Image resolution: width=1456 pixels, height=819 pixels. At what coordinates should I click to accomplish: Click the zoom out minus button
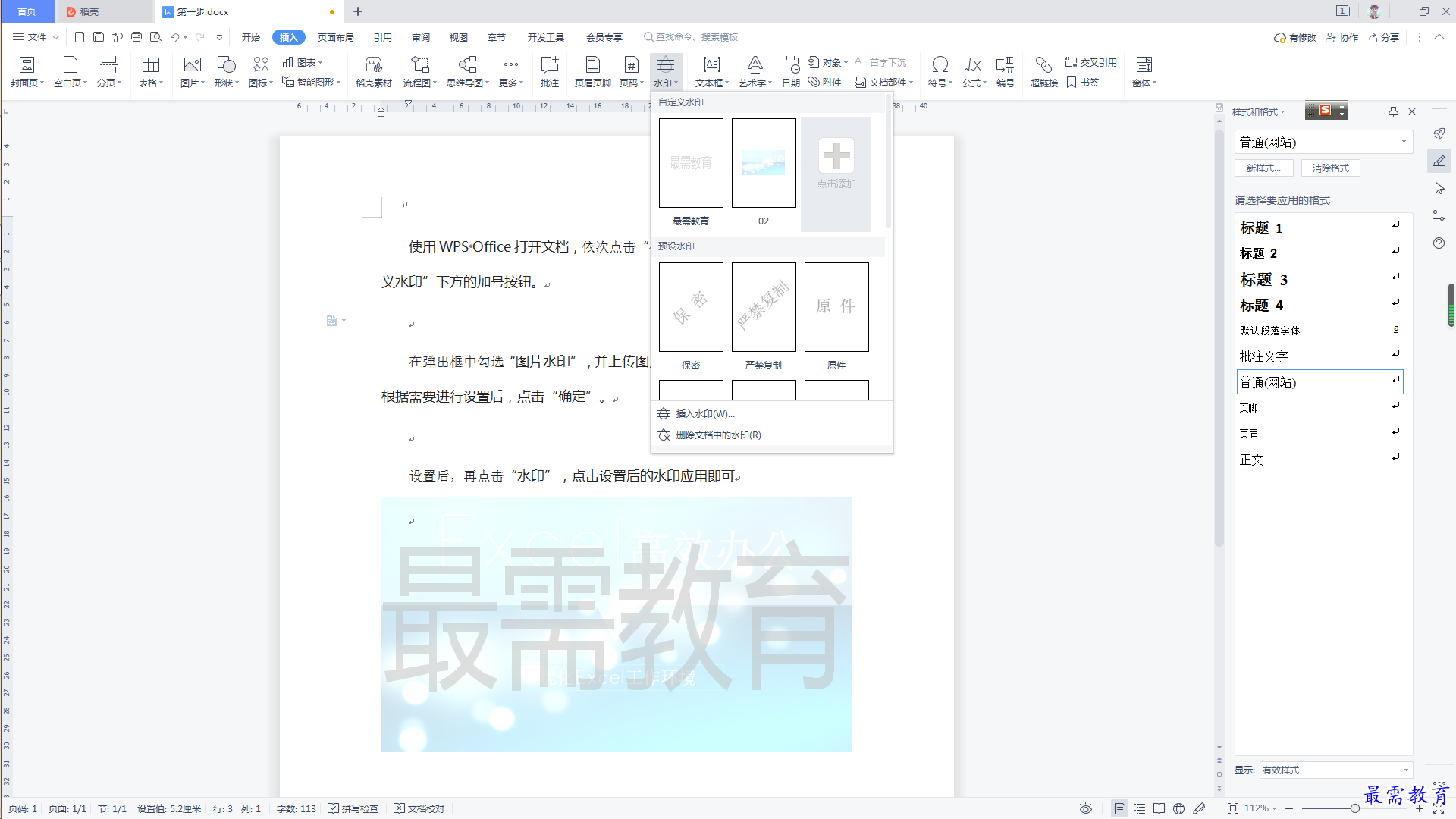[1289, 808]
